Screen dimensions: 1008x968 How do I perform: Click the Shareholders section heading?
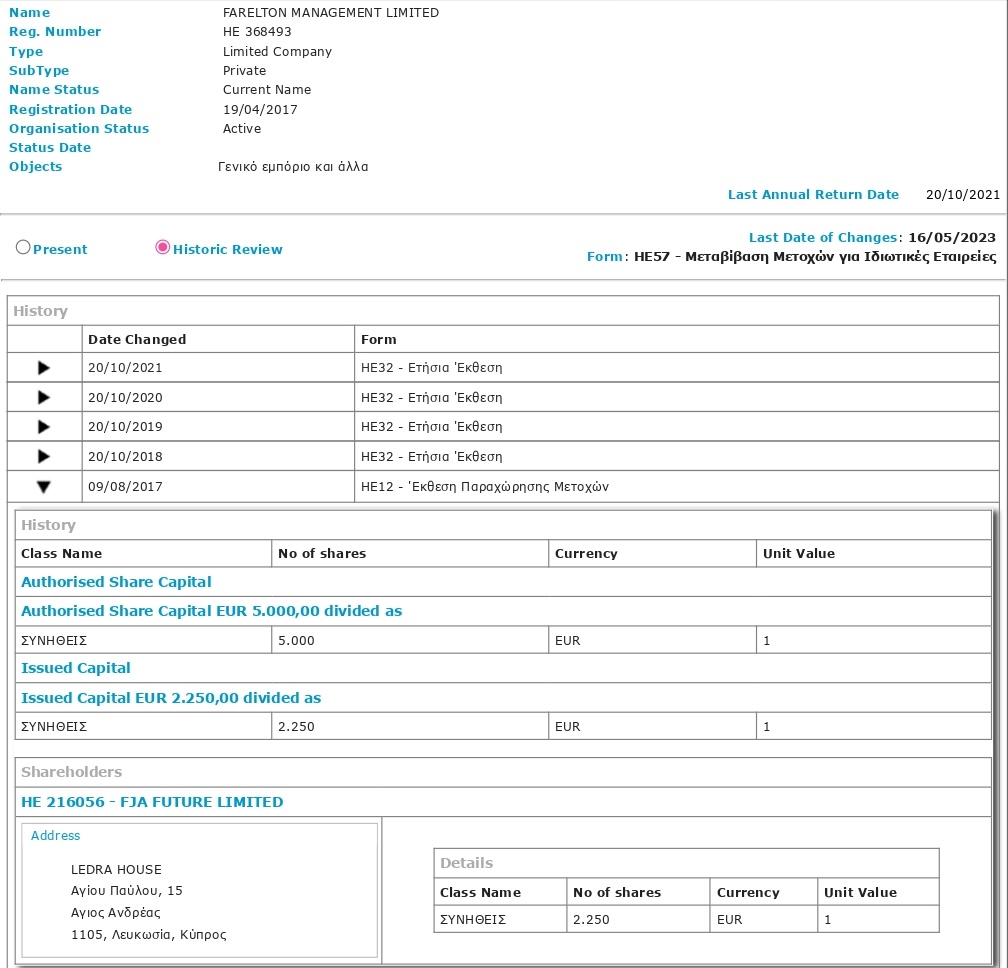coord(71,772)
